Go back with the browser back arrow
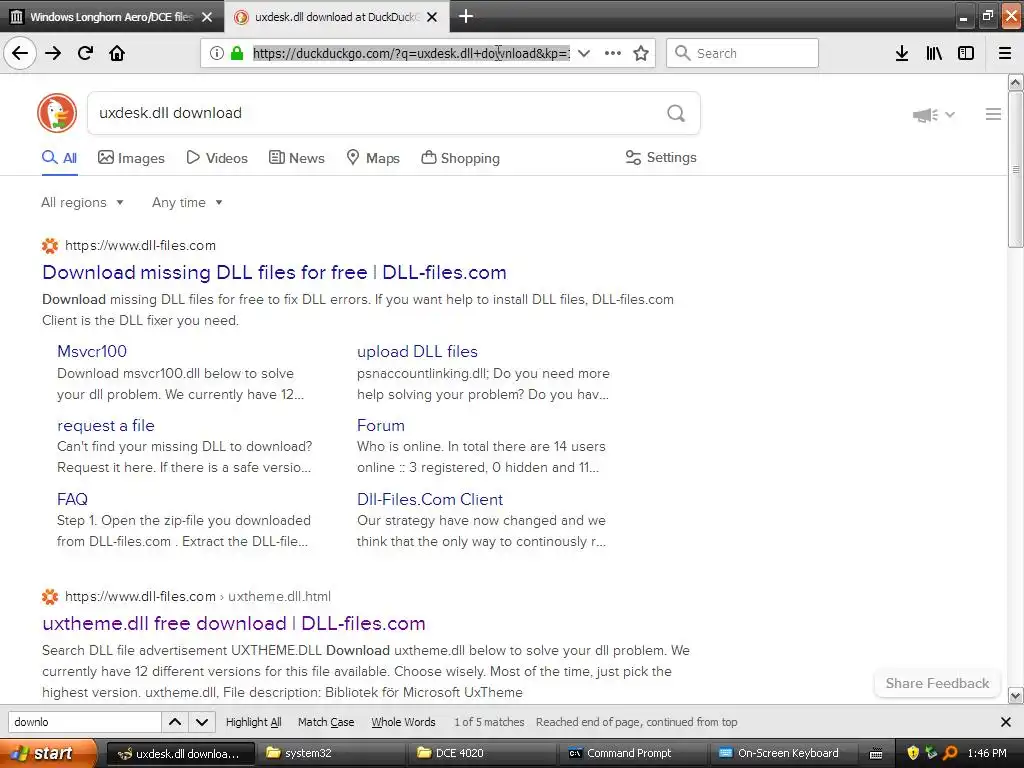The height and width of the screenshot is (768, 1024). (x=20, y=53)
